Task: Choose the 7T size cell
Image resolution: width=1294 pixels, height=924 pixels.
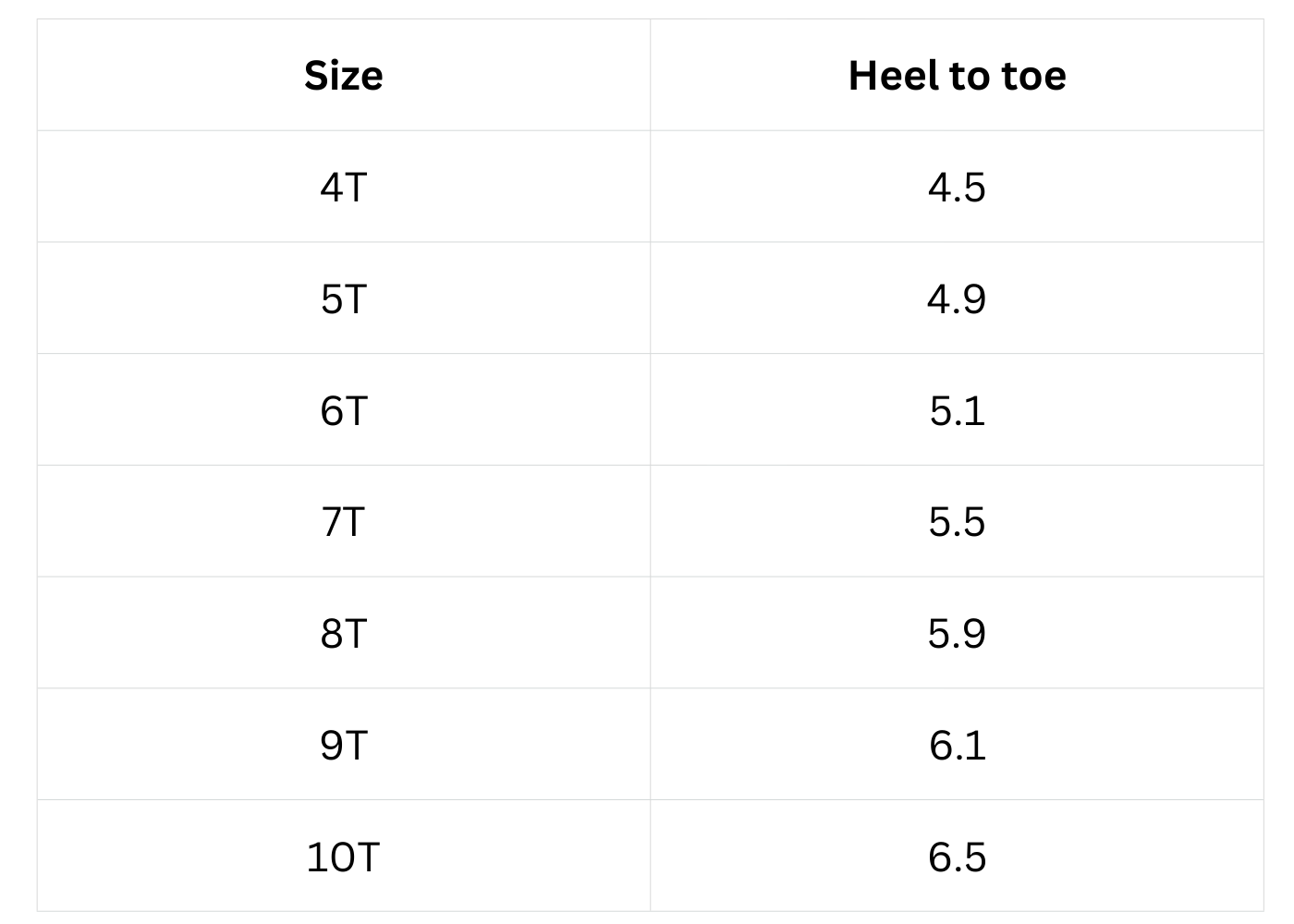Action: (343, 522)
